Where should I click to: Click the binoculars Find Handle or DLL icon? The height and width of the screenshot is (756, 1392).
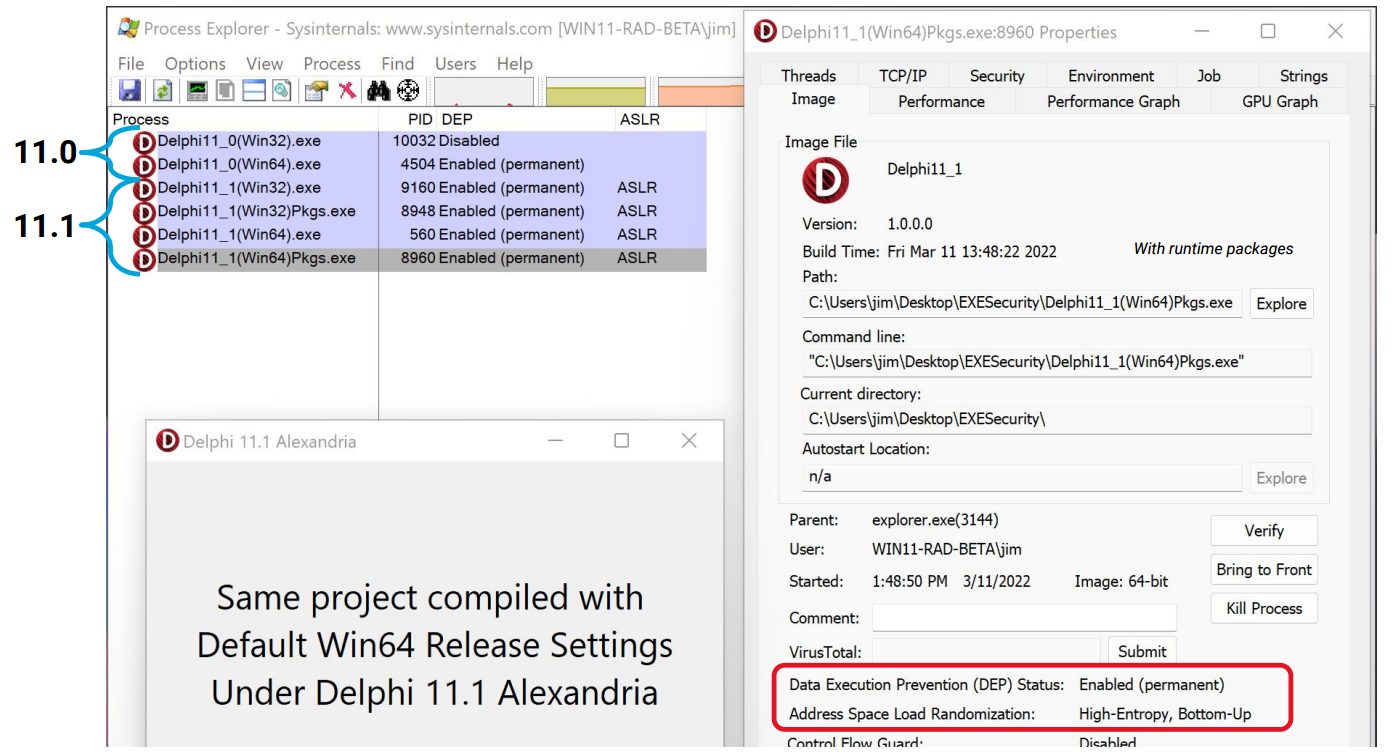click(x=378, y=91)
